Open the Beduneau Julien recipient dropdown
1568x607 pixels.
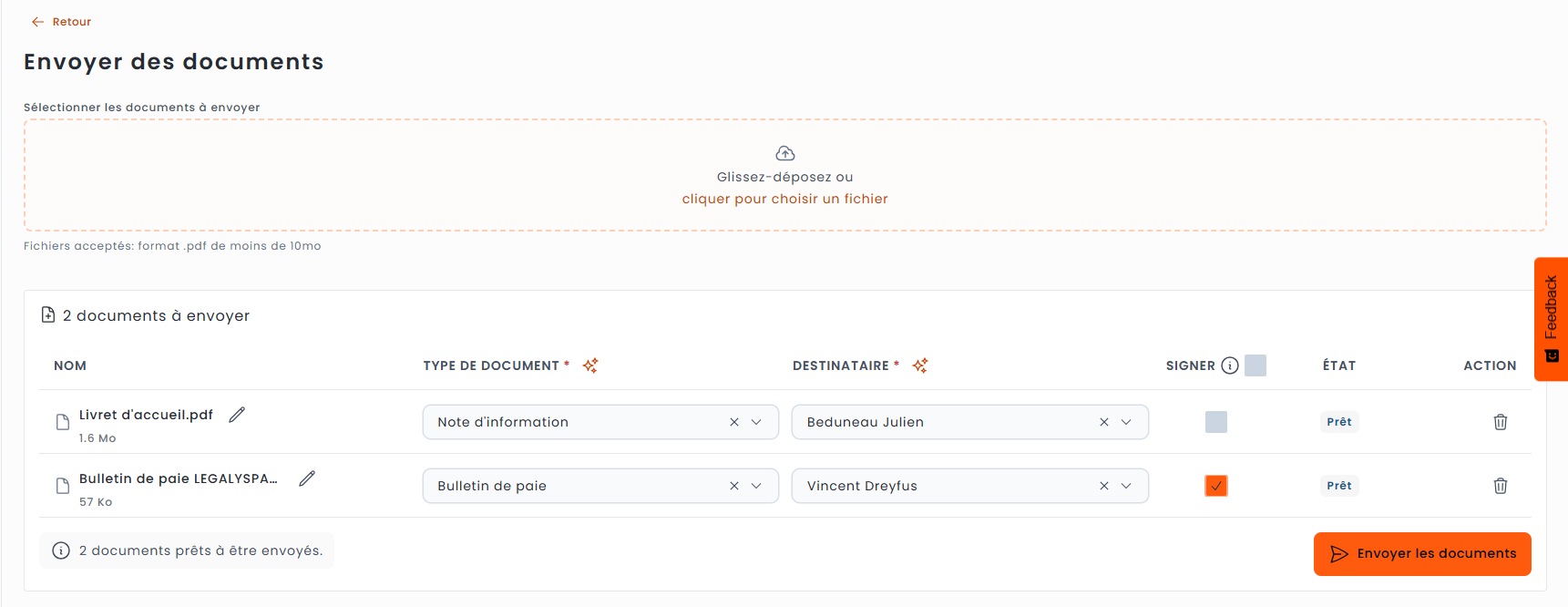[1126, 422]
